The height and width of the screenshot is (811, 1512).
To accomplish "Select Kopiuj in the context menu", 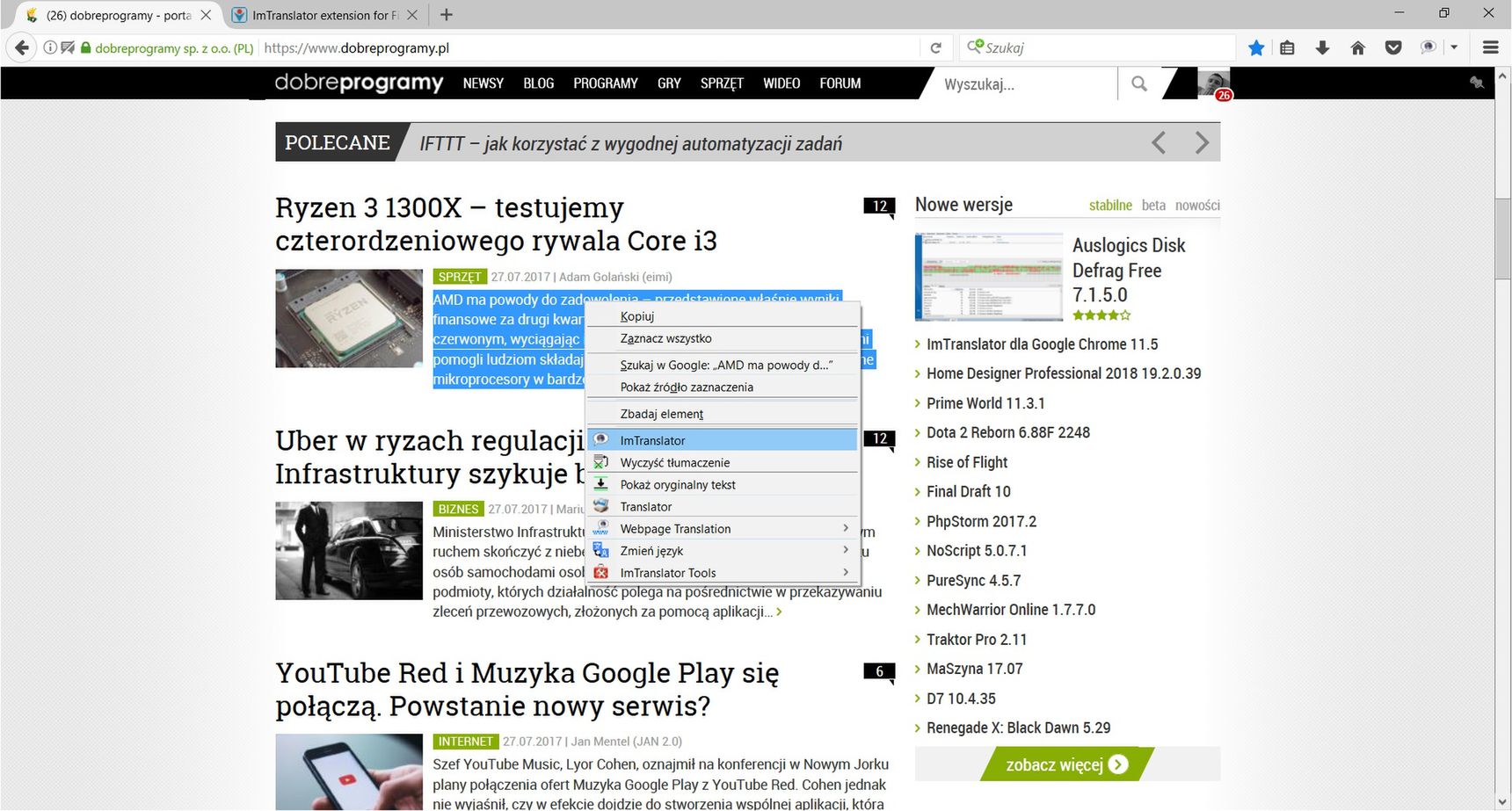I will pos(723,316).
